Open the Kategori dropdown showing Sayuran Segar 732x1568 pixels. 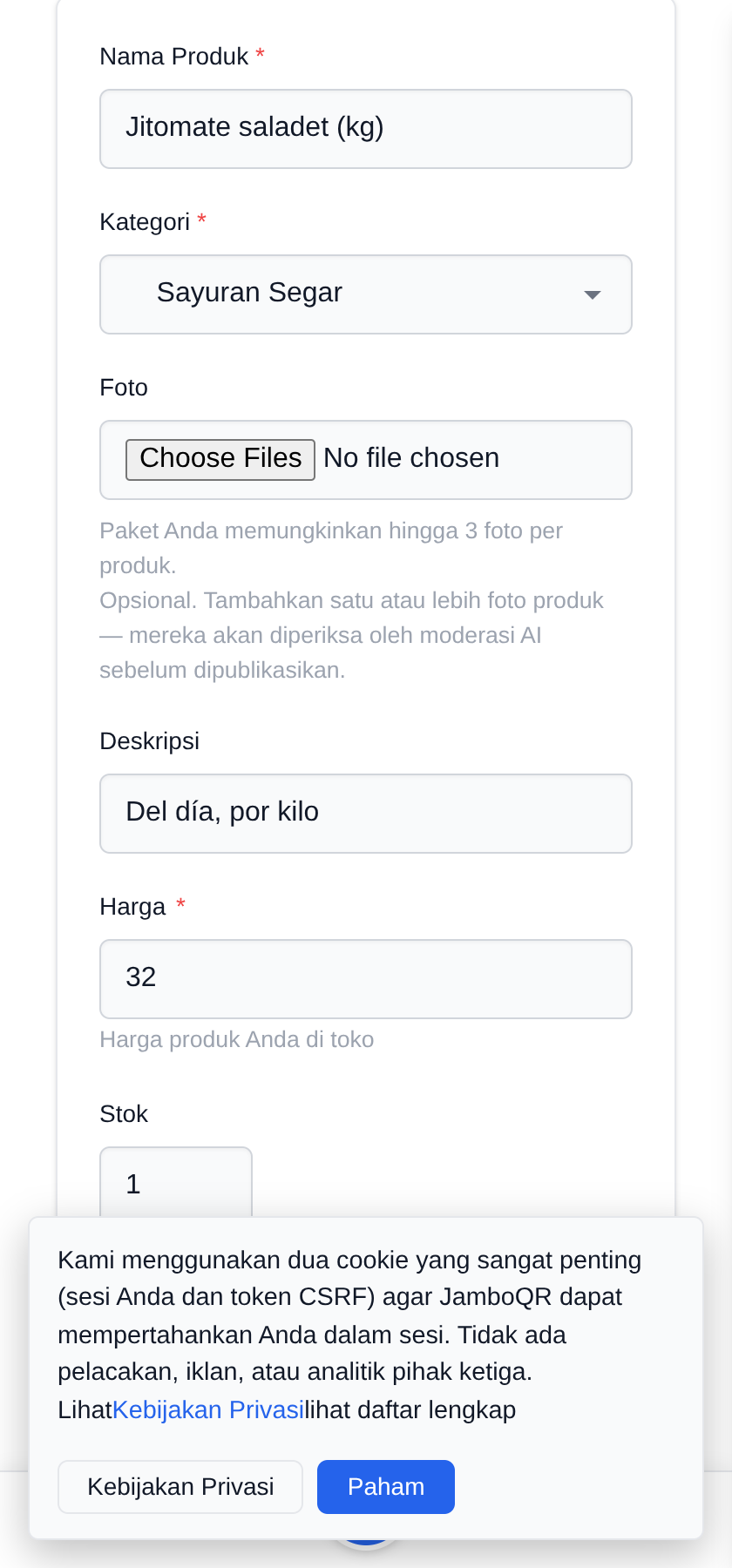tap(366, 294)
